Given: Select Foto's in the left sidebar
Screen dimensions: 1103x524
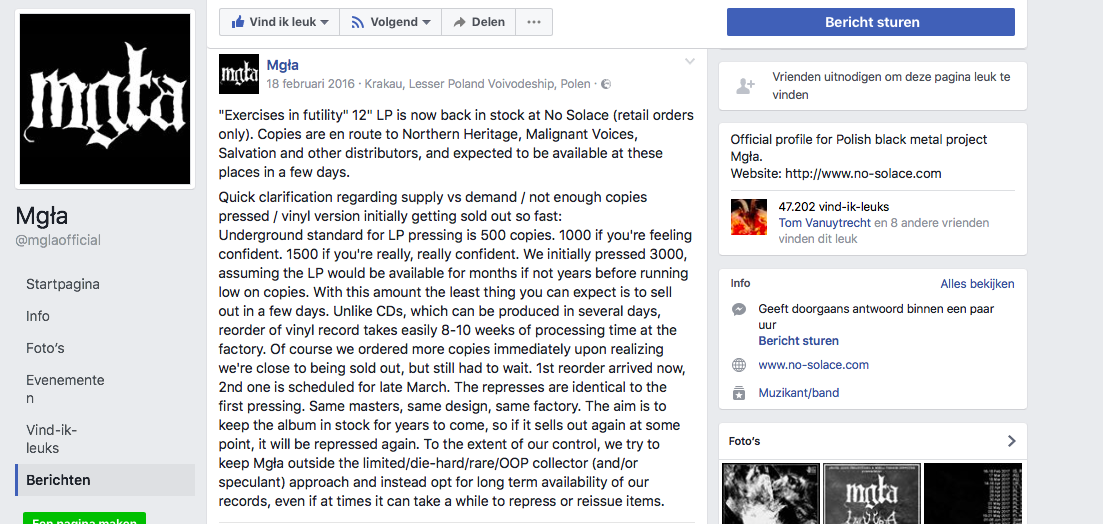Looking at the screenshot, I should tap(45, 348).
